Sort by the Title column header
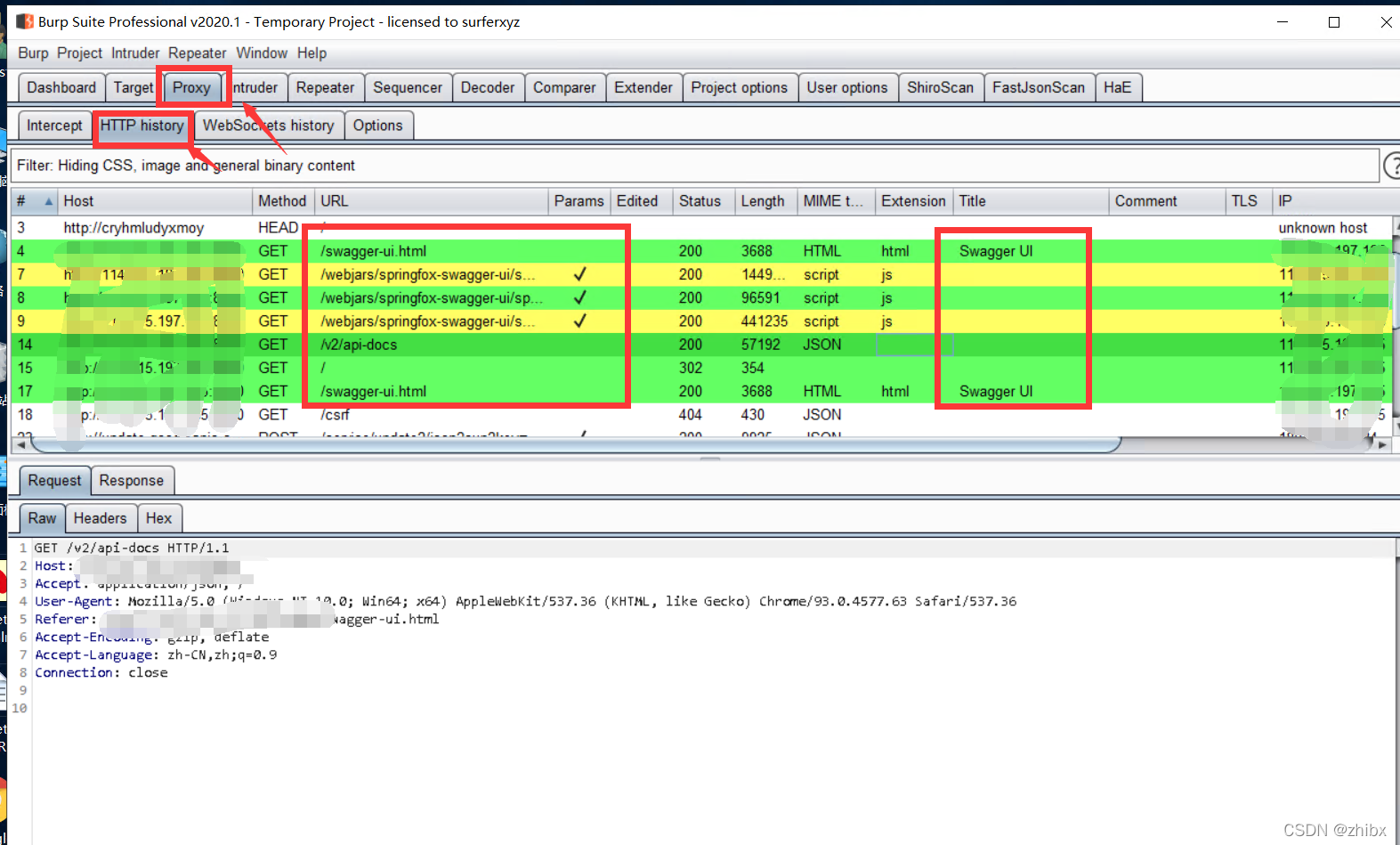This screenshot has width=1400, height=845. tap(1031, 201)
